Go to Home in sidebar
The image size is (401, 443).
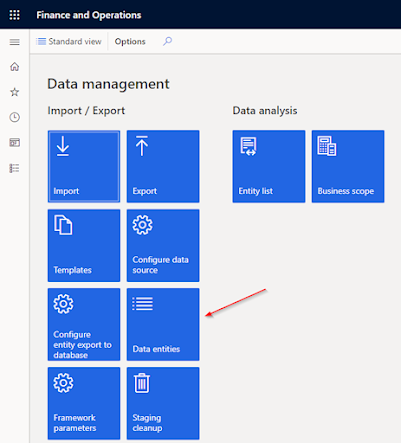click(14, 67)
